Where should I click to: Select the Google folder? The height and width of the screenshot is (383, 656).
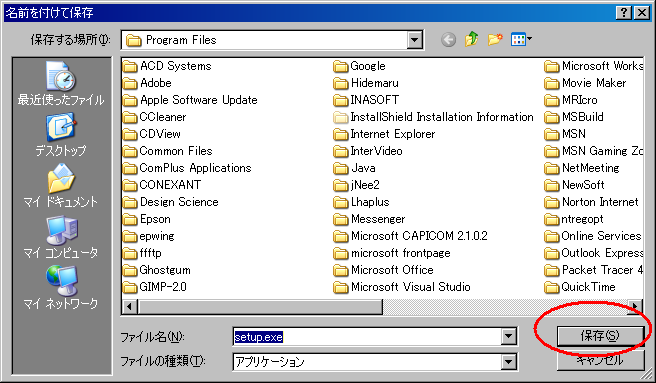tap(359, 66)
